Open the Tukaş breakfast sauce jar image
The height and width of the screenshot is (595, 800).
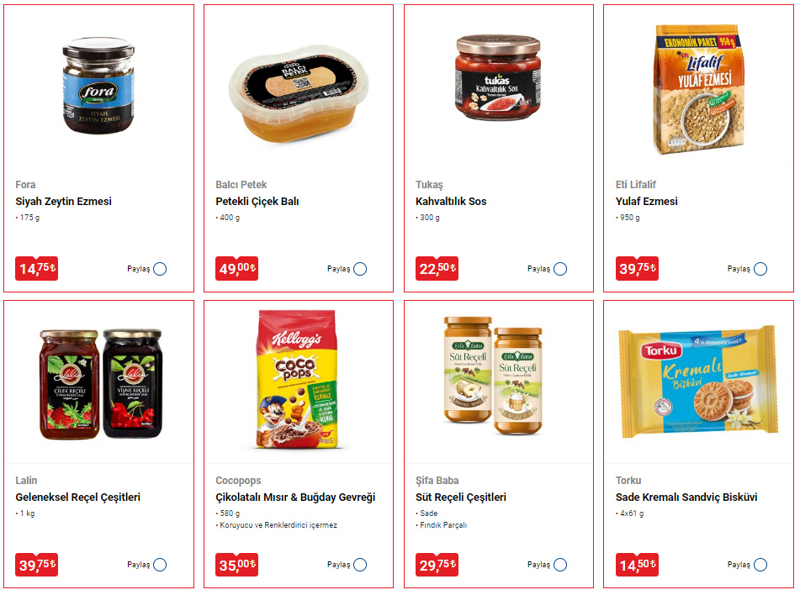click(x=498, y=77)
